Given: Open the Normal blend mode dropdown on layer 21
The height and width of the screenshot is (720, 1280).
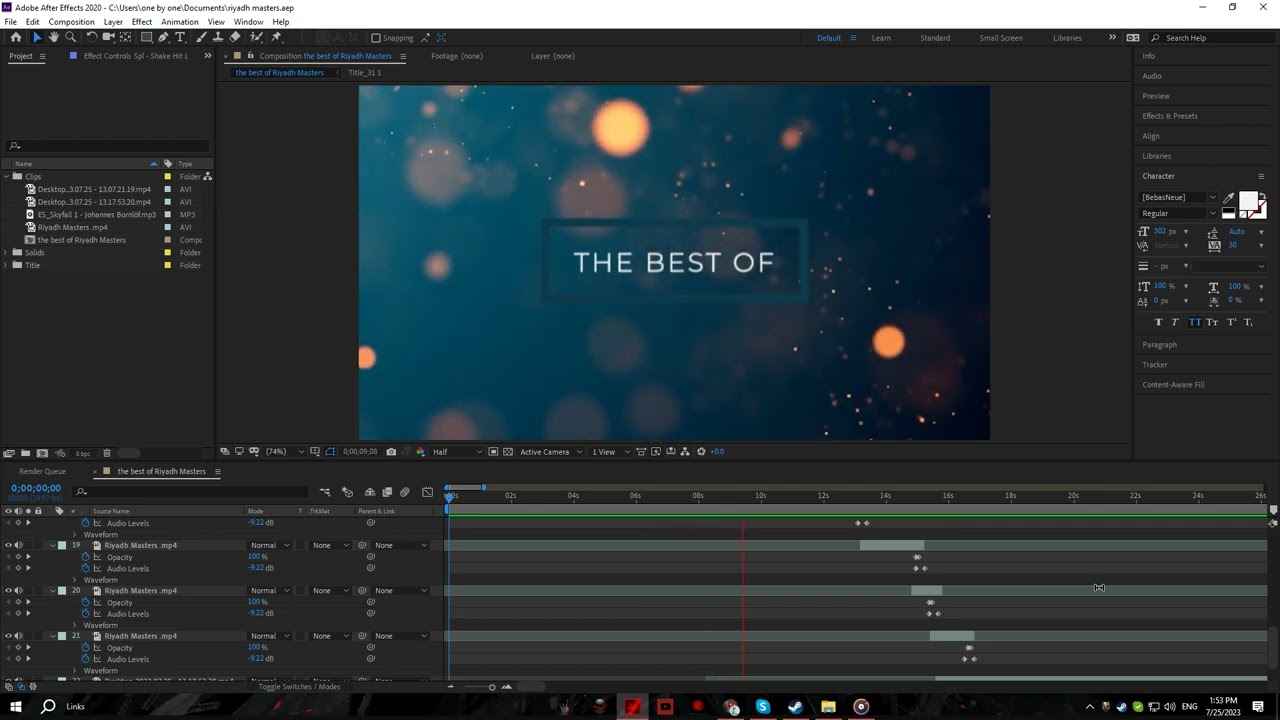Looking at the screenshot, I should [x=270, y=636].
